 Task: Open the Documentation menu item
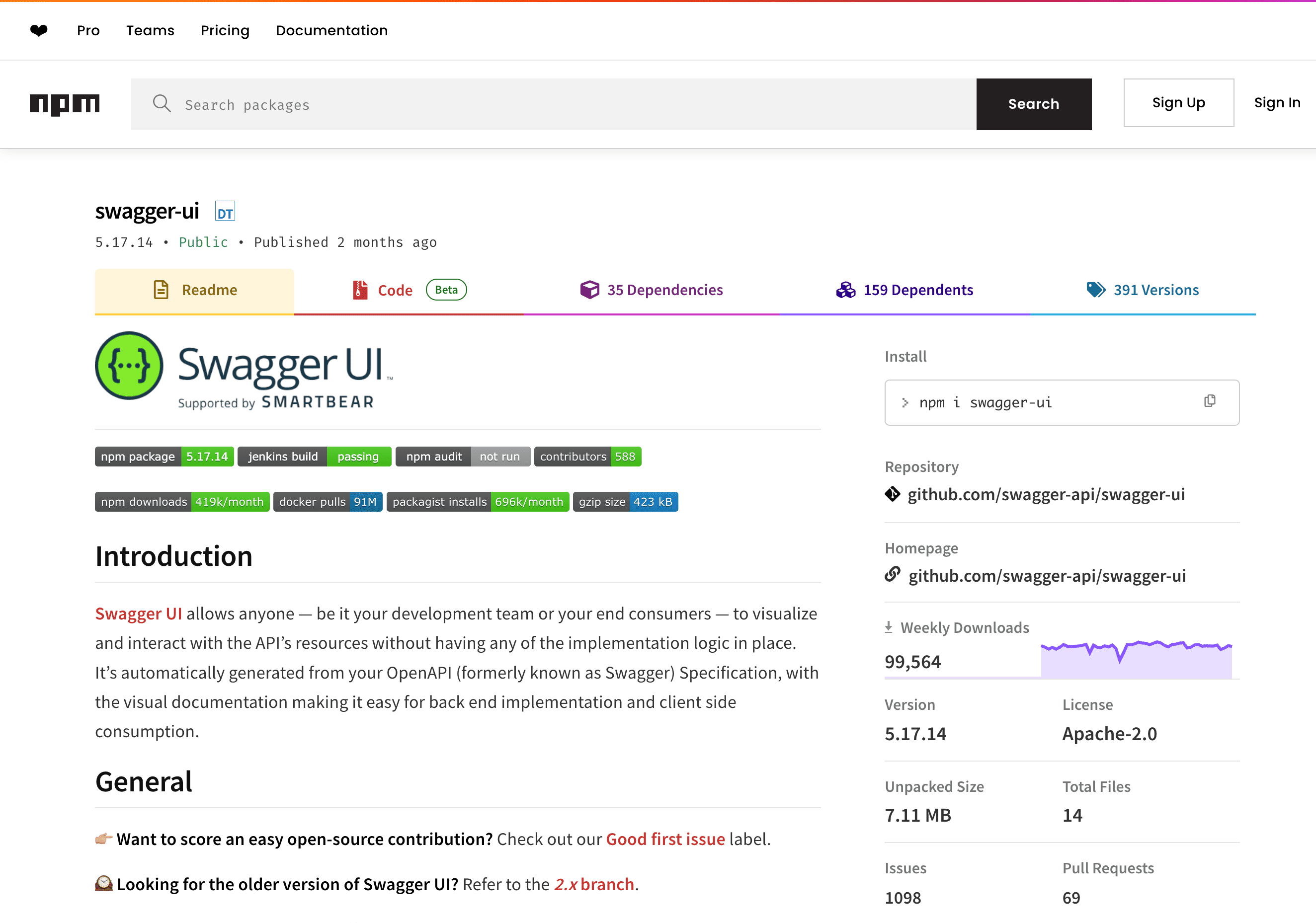click(x=331, y=30)
